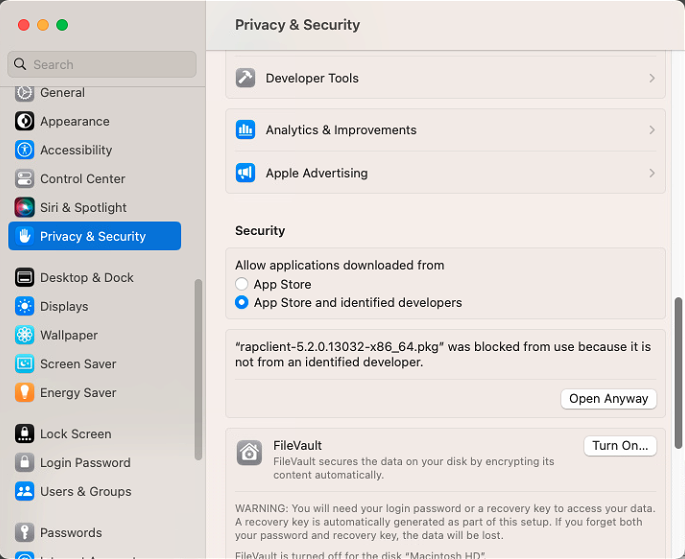Viewport: 685px width, 559px height.
Task: Click the Lock Screen icon
Action: [x=24, y=434]
